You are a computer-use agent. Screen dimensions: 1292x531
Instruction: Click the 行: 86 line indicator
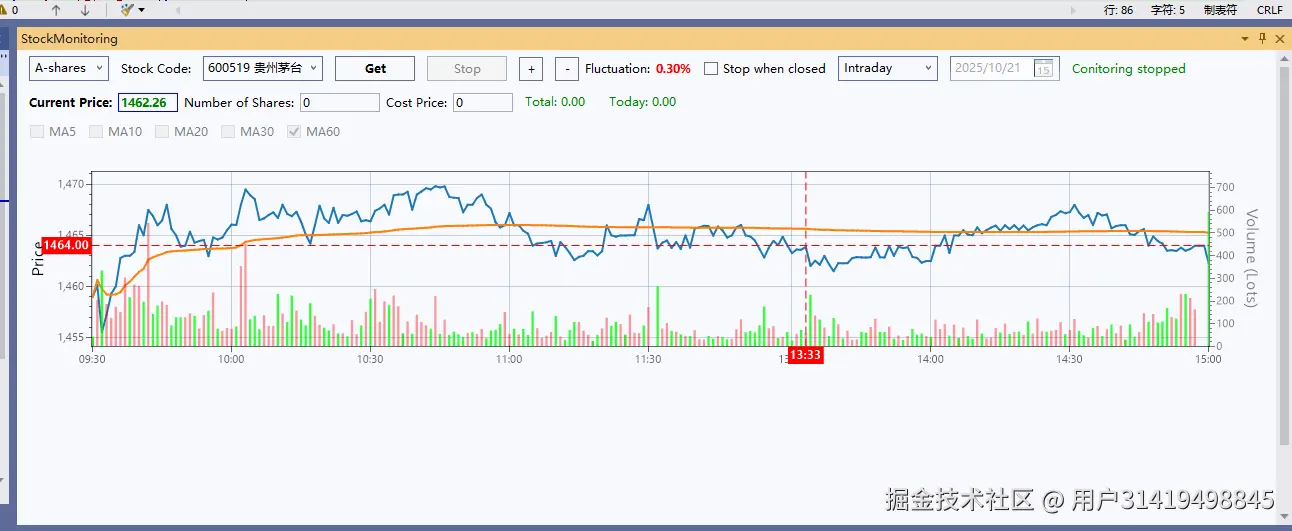point(1118,10)
